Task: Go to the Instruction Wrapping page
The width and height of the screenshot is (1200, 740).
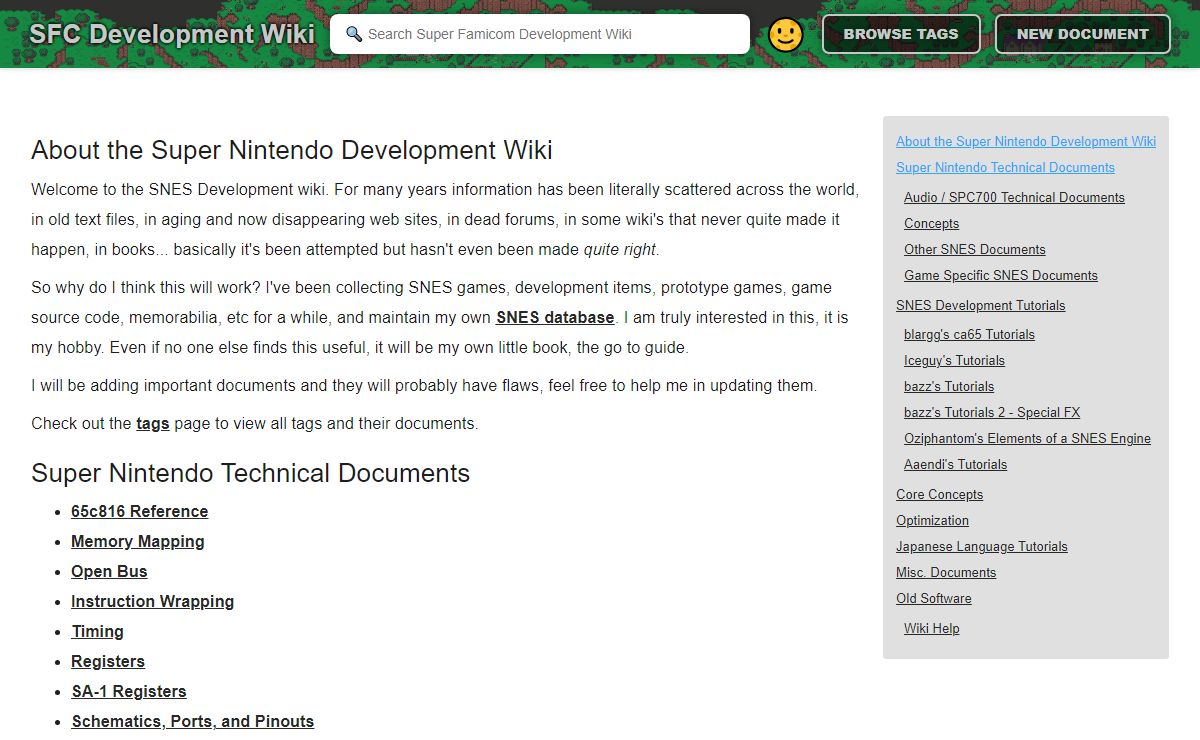Action: click(x=152, y=601)
